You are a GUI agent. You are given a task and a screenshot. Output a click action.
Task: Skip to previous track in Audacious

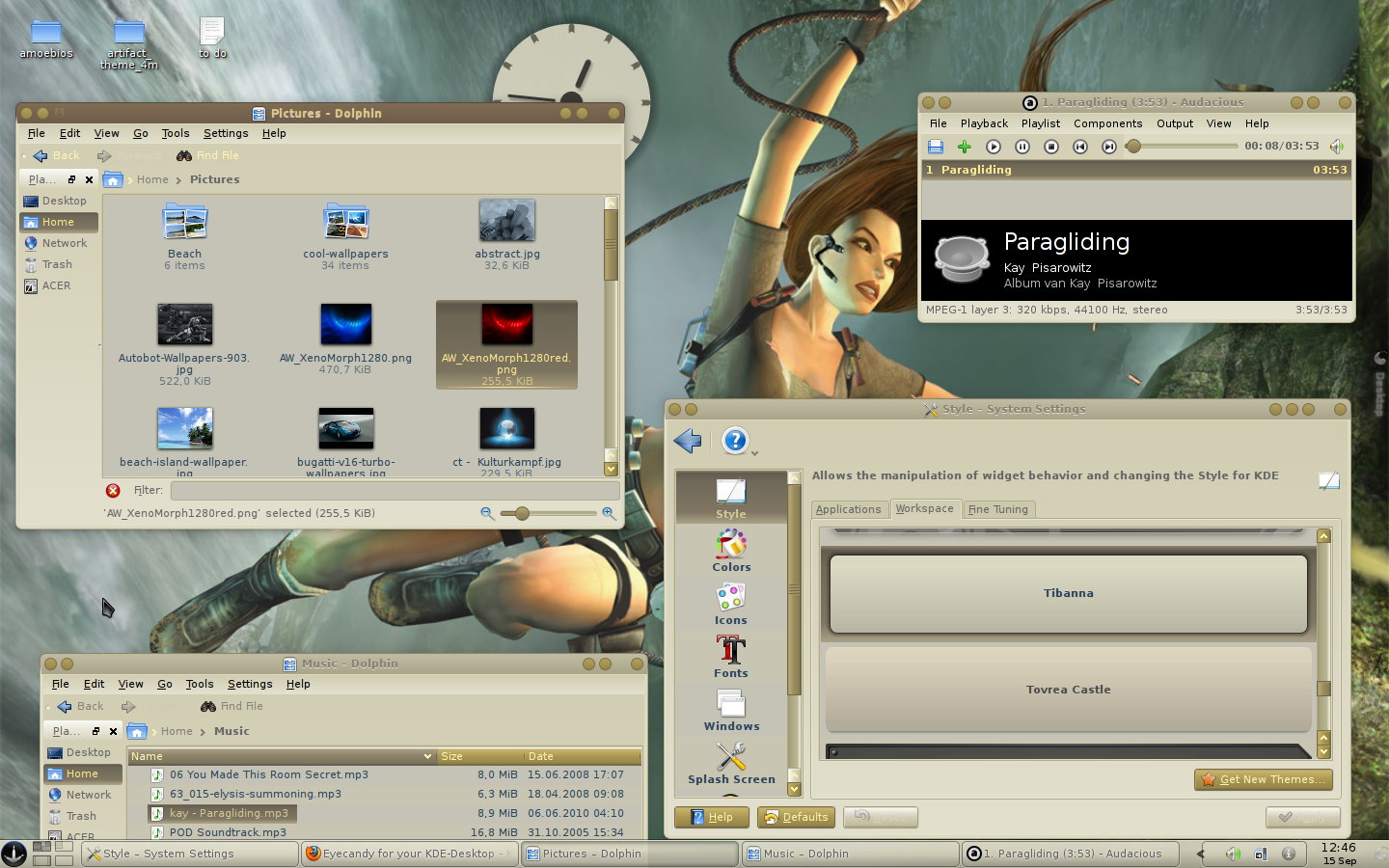point(1080,147)
